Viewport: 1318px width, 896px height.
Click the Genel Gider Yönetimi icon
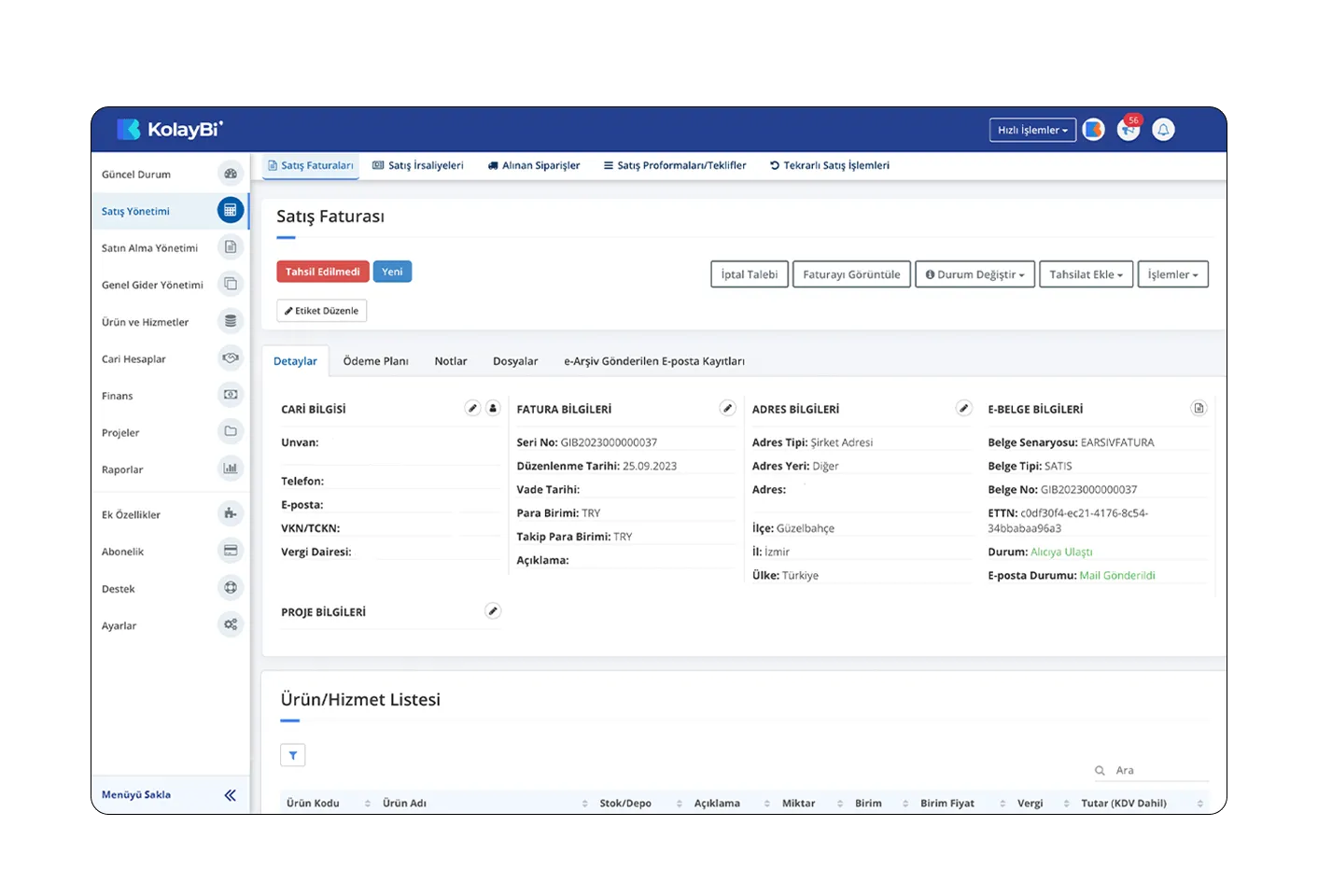(231, 284)
